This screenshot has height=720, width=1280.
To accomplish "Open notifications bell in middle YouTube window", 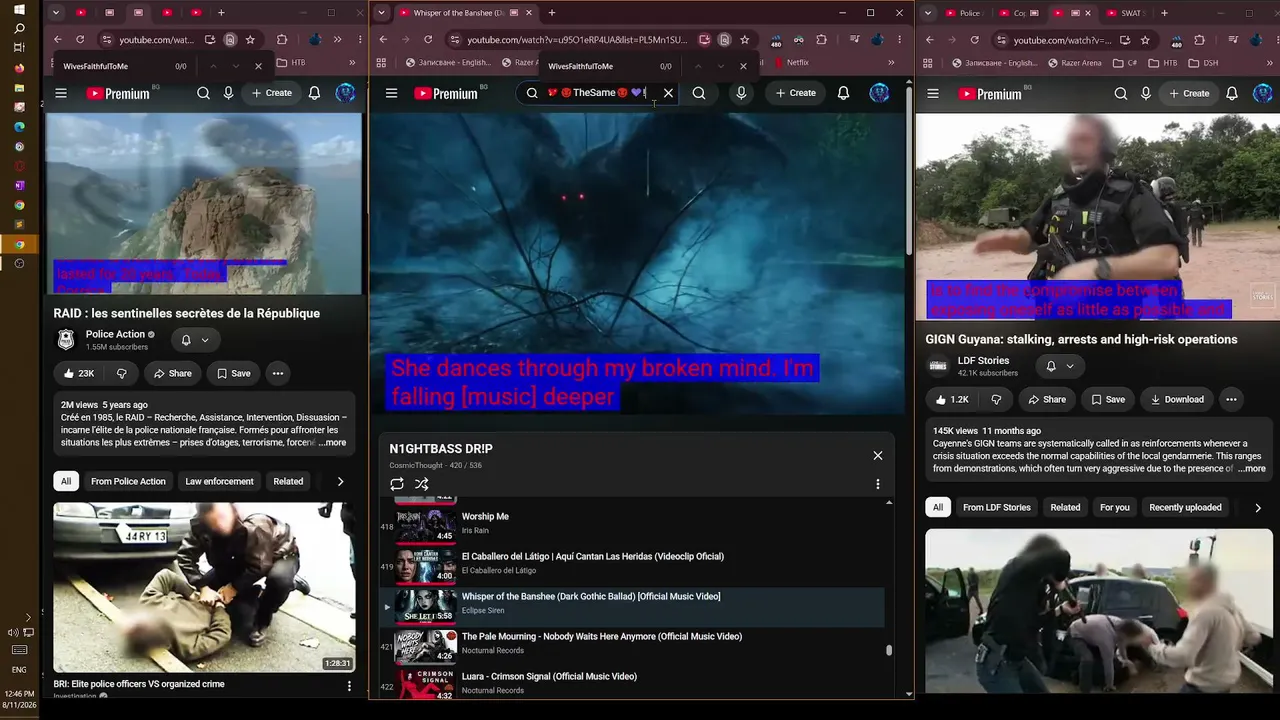I will [x=843, y=93].
